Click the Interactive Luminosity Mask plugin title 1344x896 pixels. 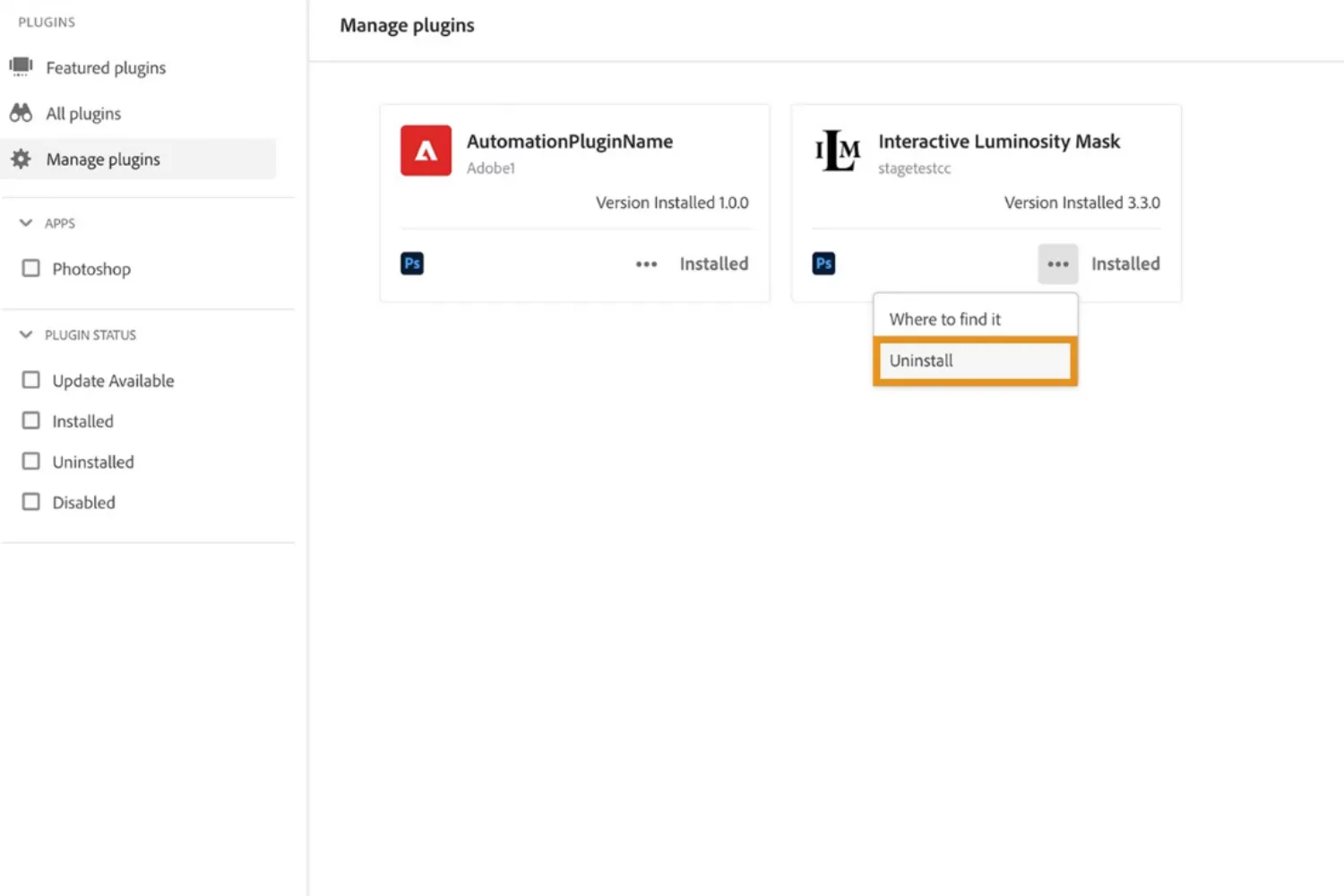[998, 142]
